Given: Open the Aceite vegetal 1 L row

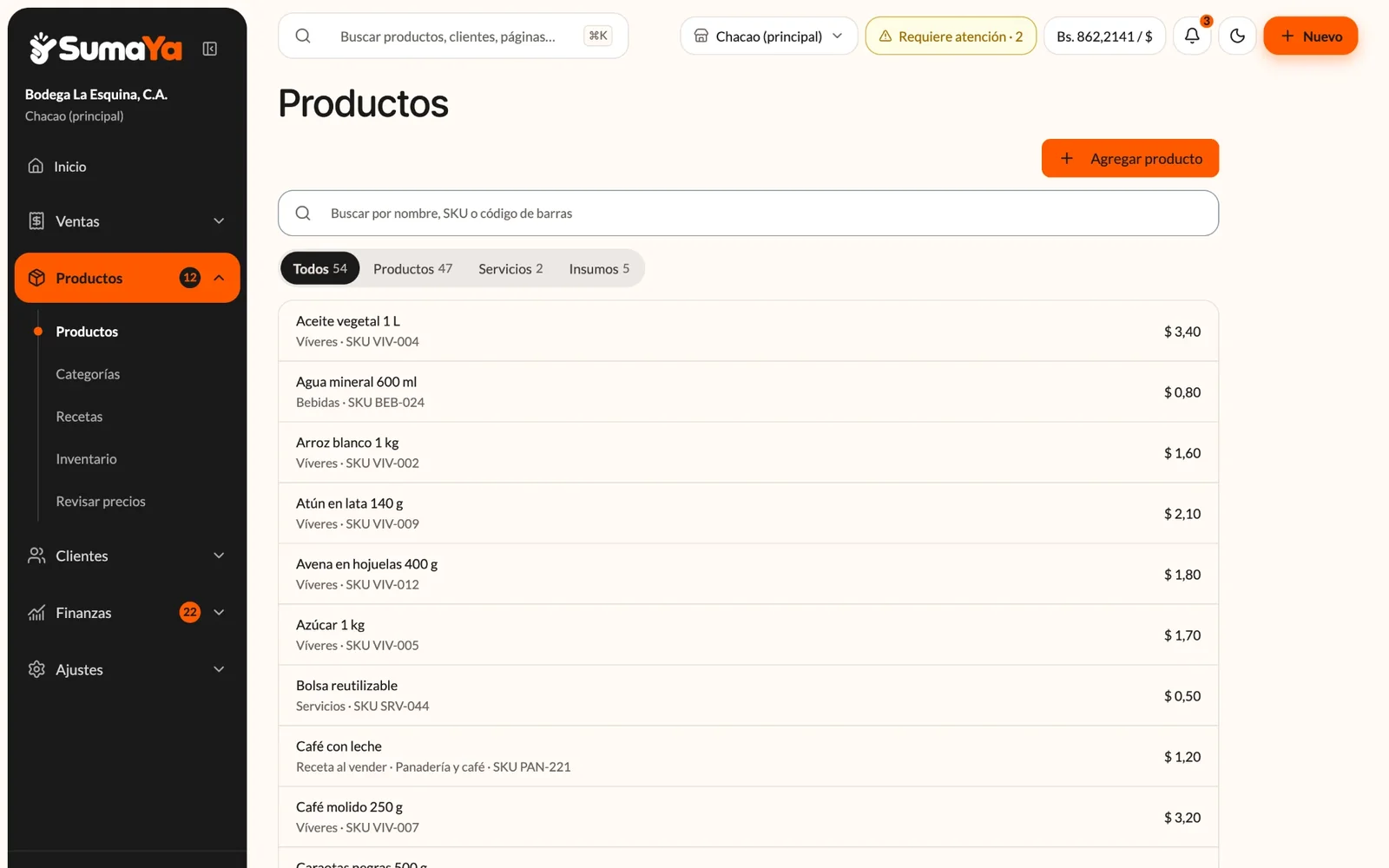Looking at the screenshot, I should click(x=748, y=331).
